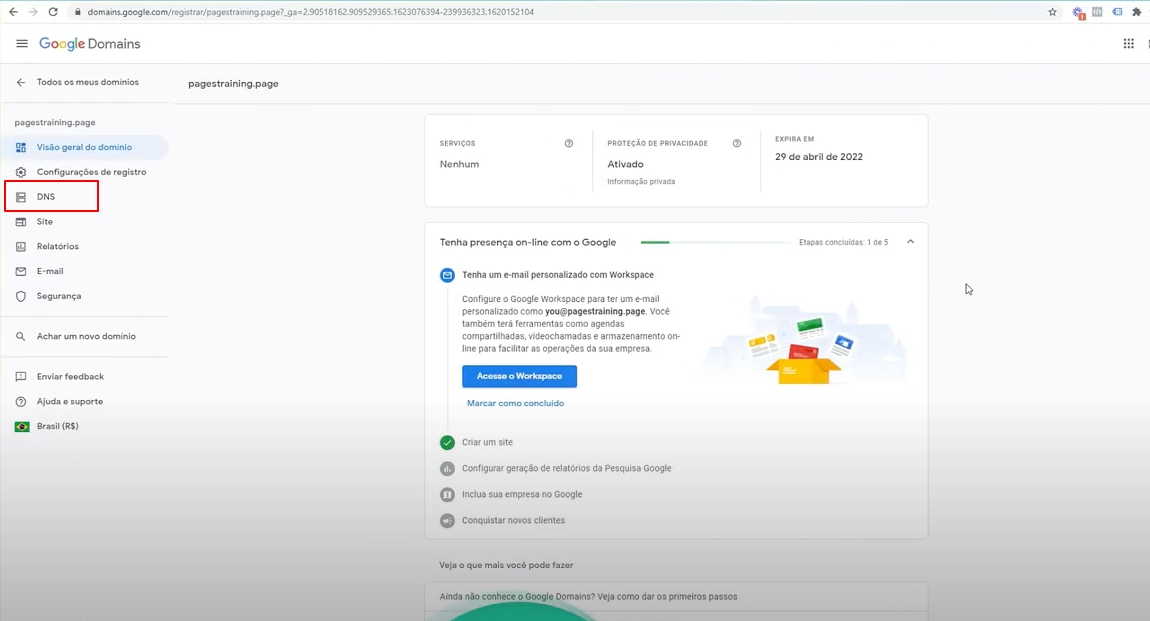
Task: Open the hamburger main menu
Action: coord(22,44)
